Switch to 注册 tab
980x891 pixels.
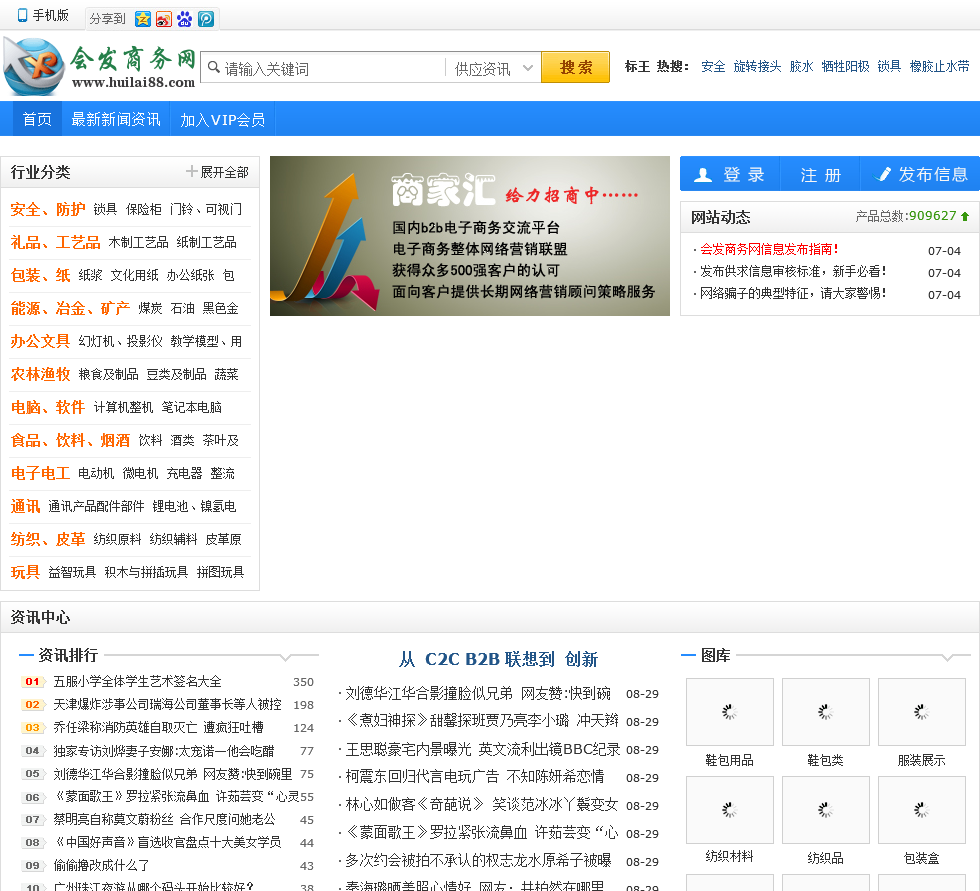[x=820, y=174]
